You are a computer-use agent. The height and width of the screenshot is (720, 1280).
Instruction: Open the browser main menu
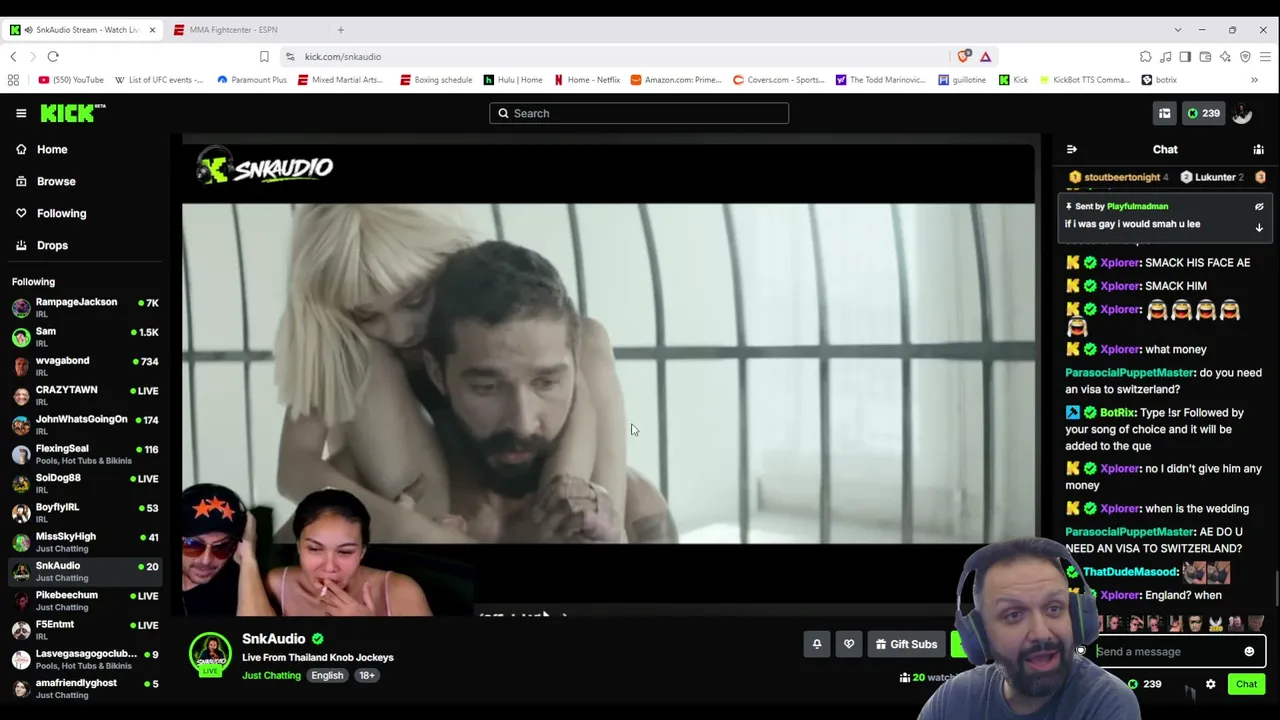click(1265, 57)
